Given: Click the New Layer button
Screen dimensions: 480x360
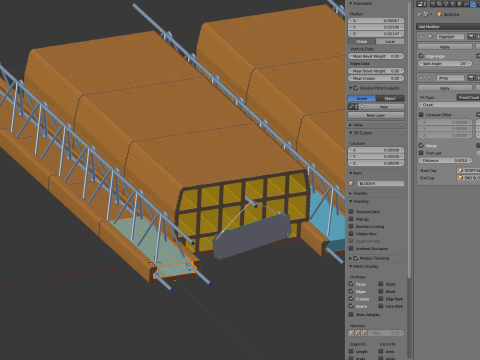Looking at the screenshot, I should coord(376,115).
